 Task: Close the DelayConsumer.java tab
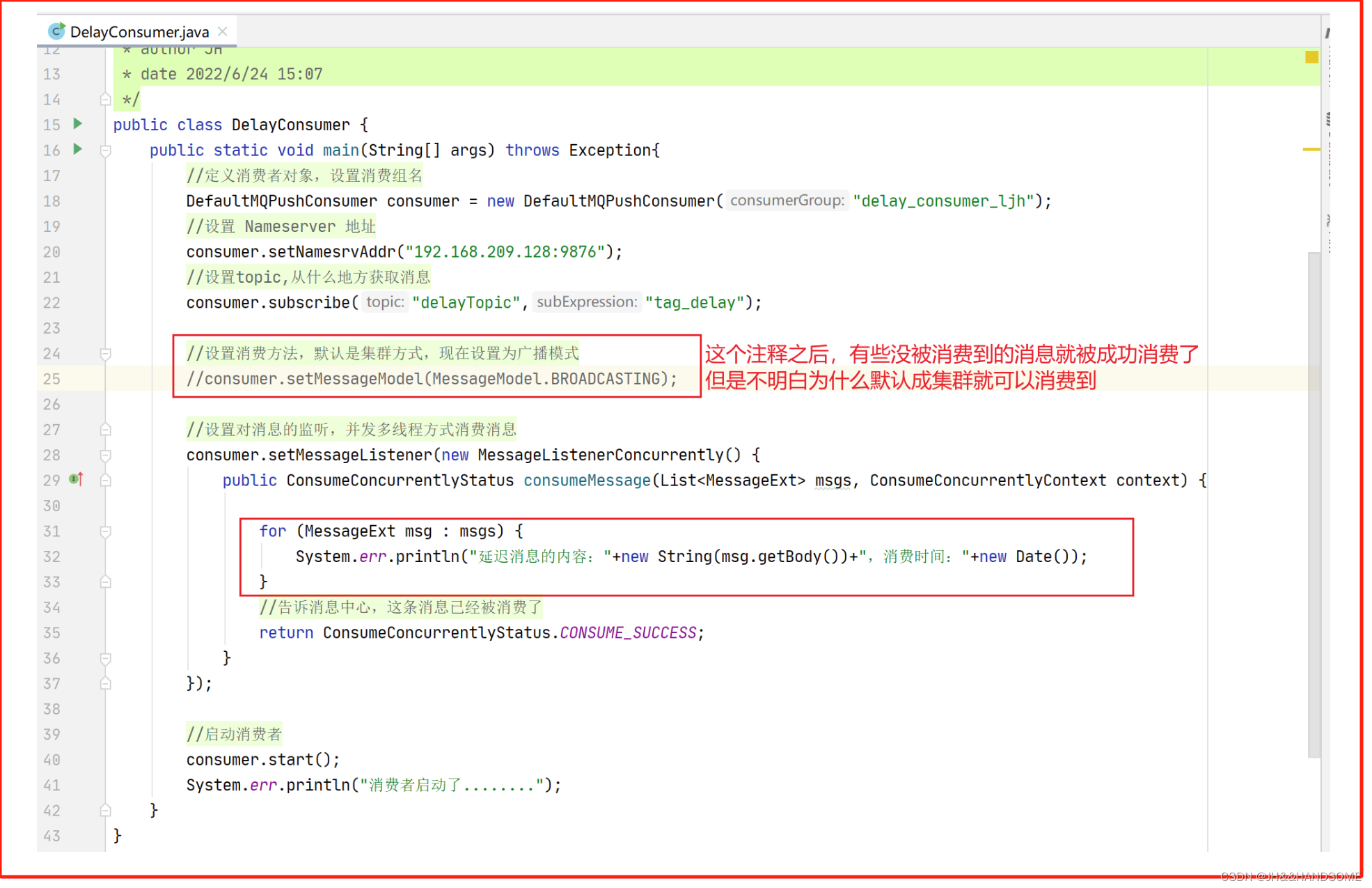point(223,31)
